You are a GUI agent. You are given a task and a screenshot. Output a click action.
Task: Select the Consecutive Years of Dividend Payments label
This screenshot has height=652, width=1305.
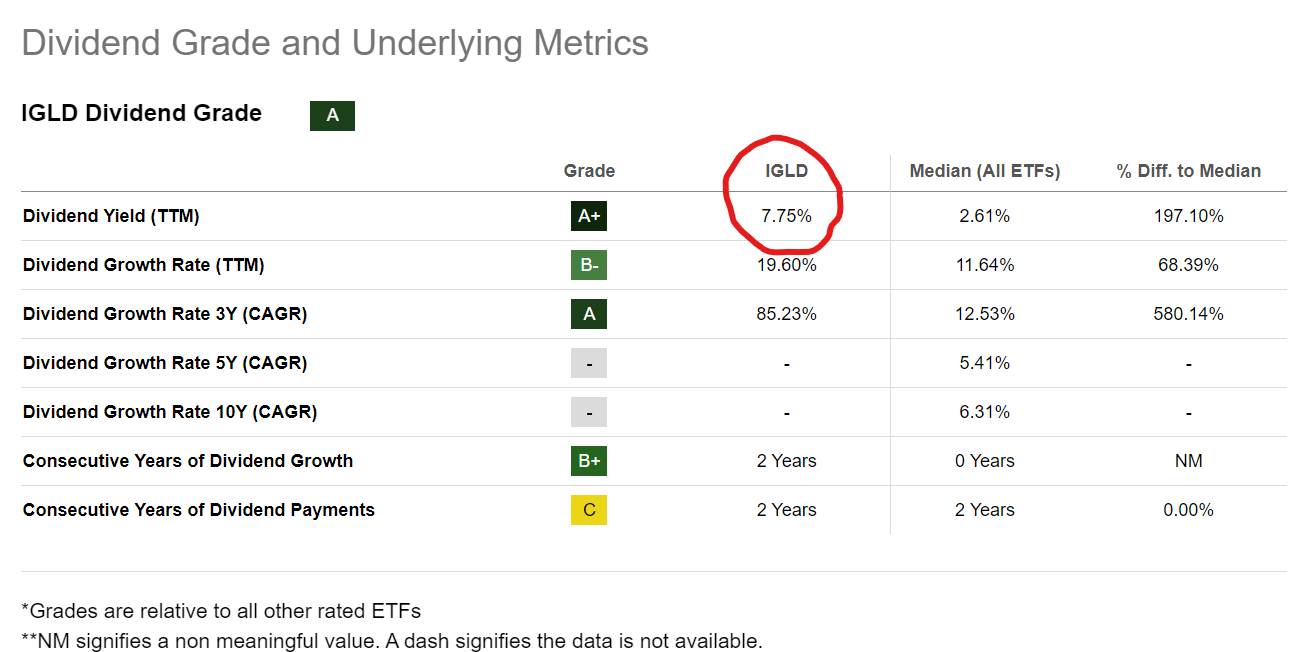coord(199,510)
